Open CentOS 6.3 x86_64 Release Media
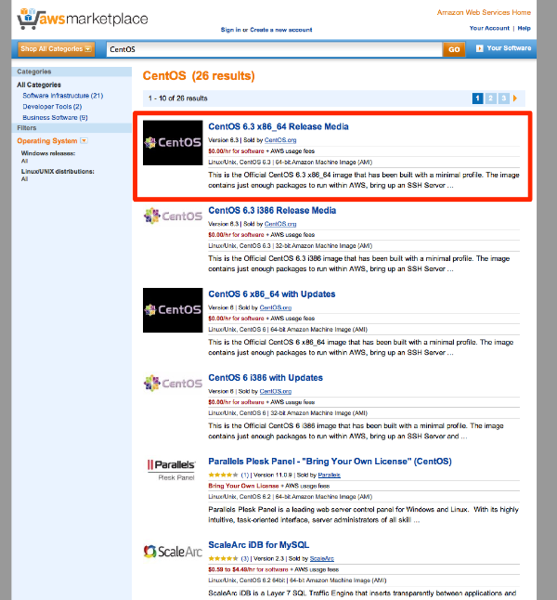Viewport: 557px width, 600px height. (278, 127)
